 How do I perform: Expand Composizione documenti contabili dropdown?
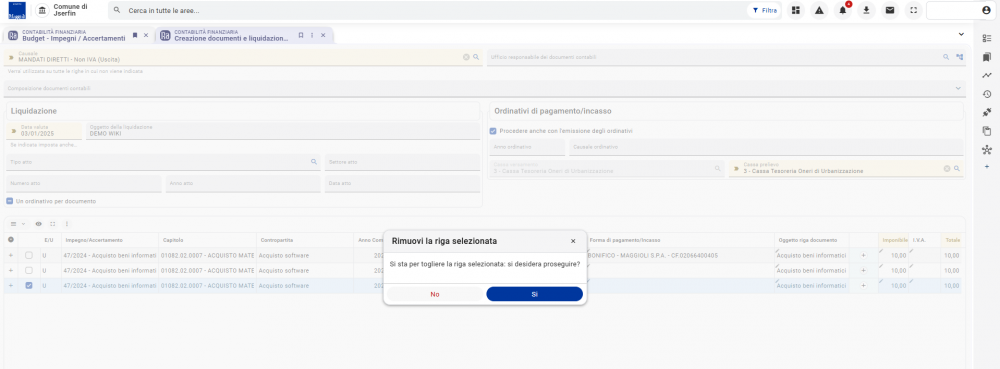958,88
